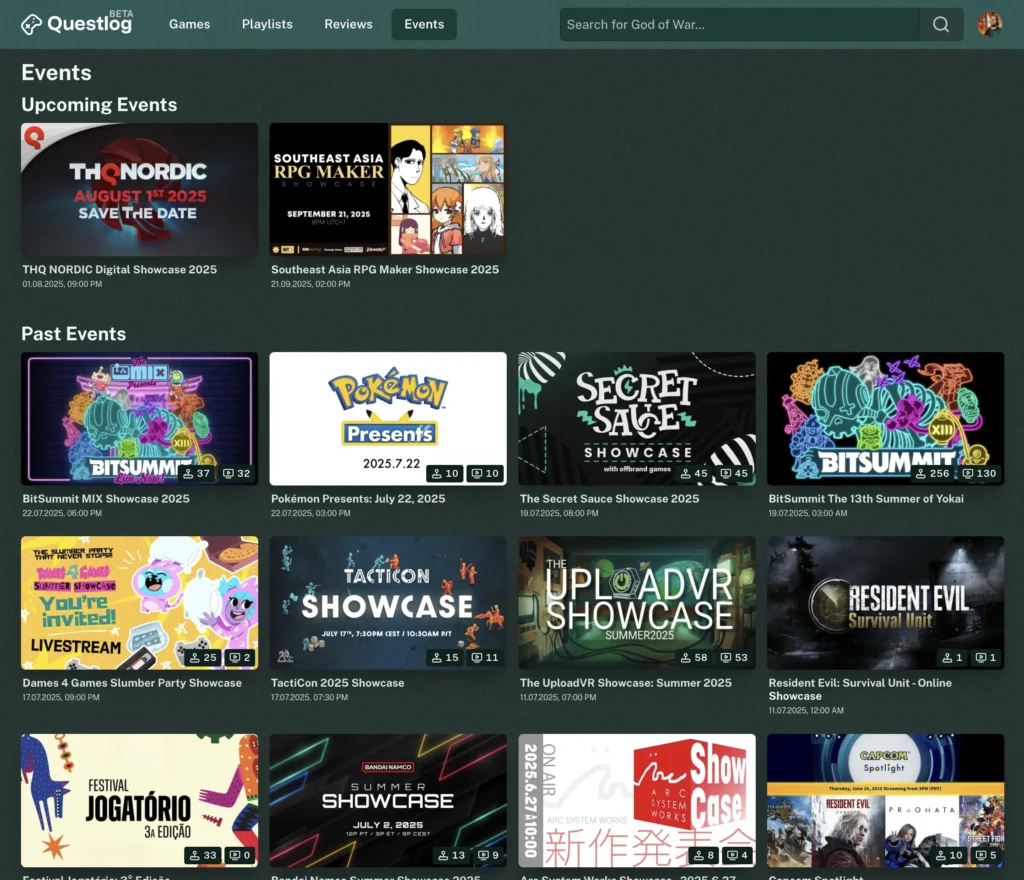
Task: Click the 25 attendees badge on Dames 4 Games
Action: pyautogui.click(x=202, y=657)
